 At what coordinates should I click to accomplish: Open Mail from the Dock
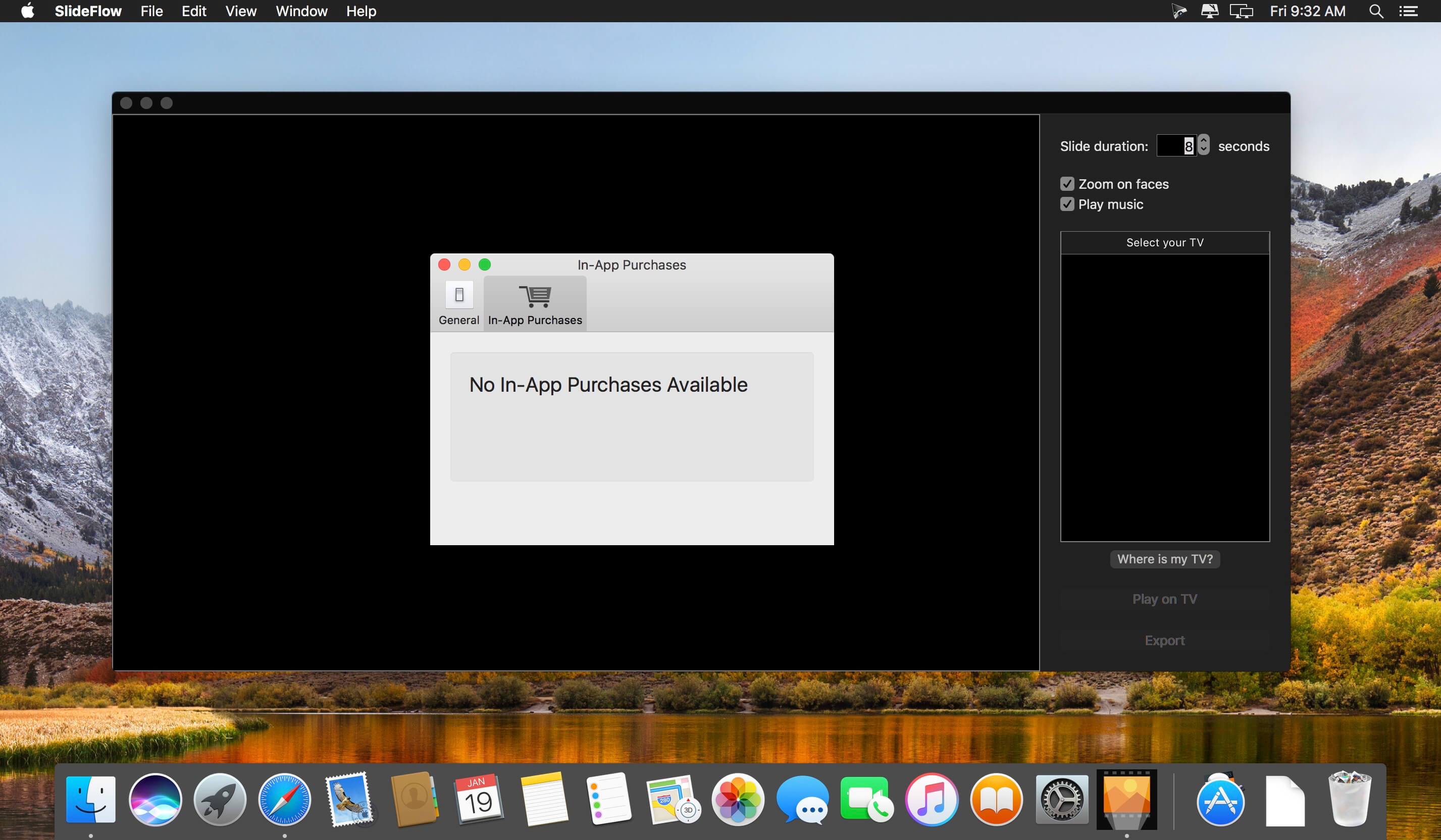click(349, 800)
